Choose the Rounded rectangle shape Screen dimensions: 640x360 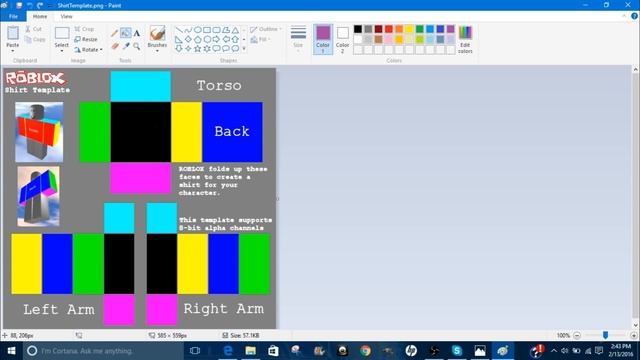tap(216, 30)
